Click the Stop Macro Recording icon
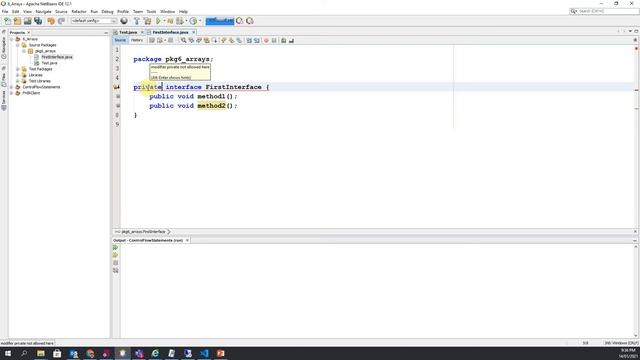This screenshot has height=360, width=640. (274, 40)
